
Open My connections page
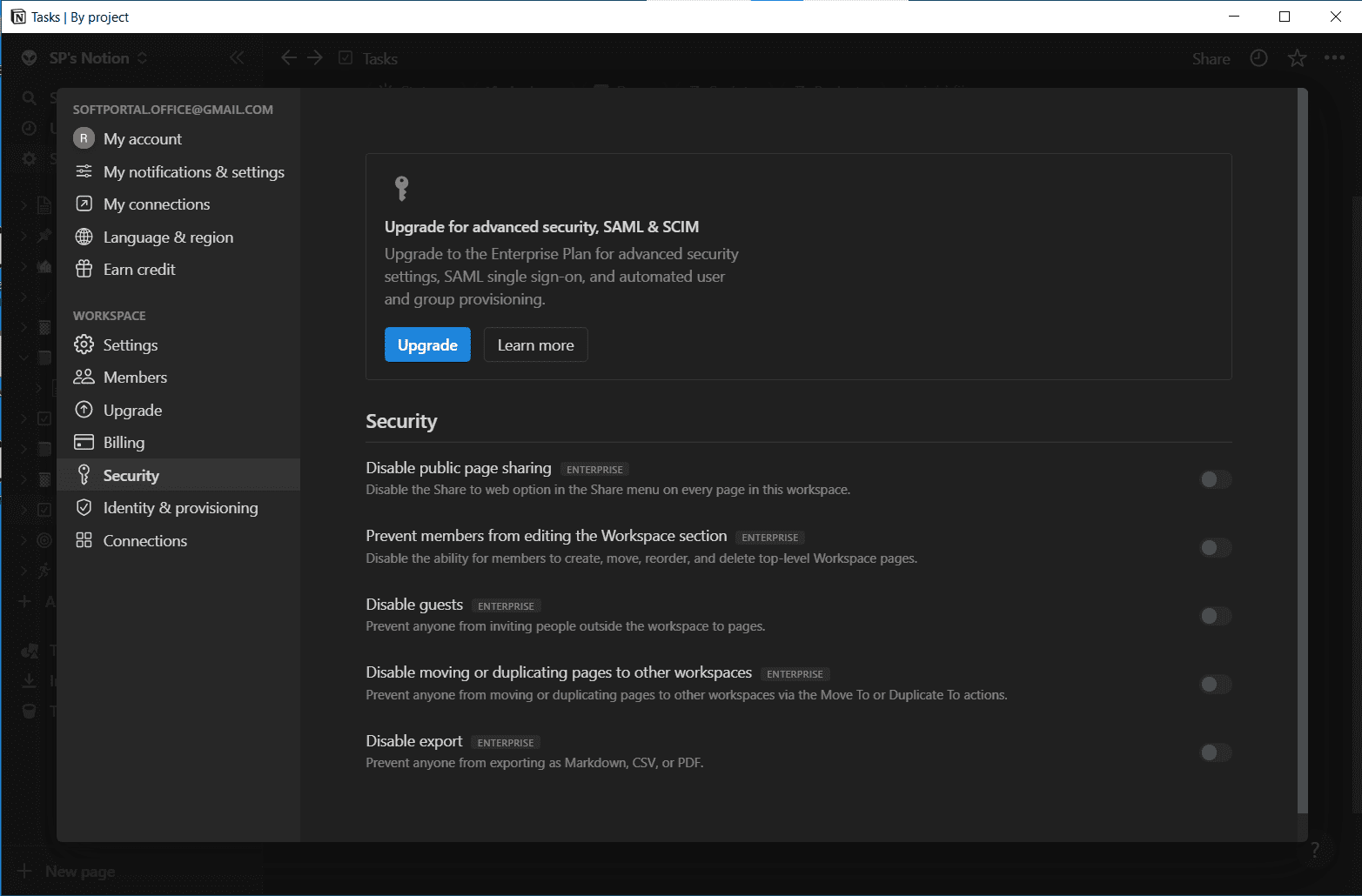178,204
